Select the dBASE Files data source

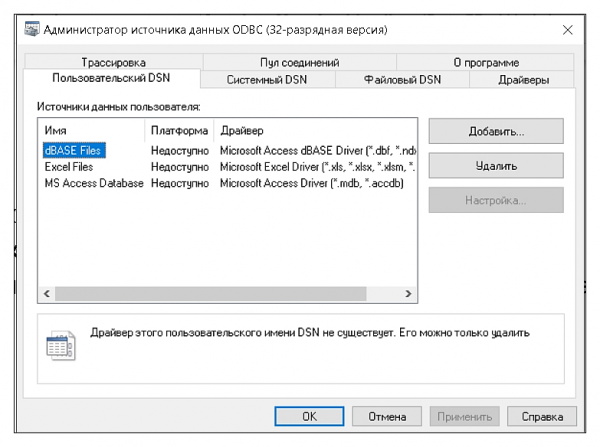pos(74,150)
